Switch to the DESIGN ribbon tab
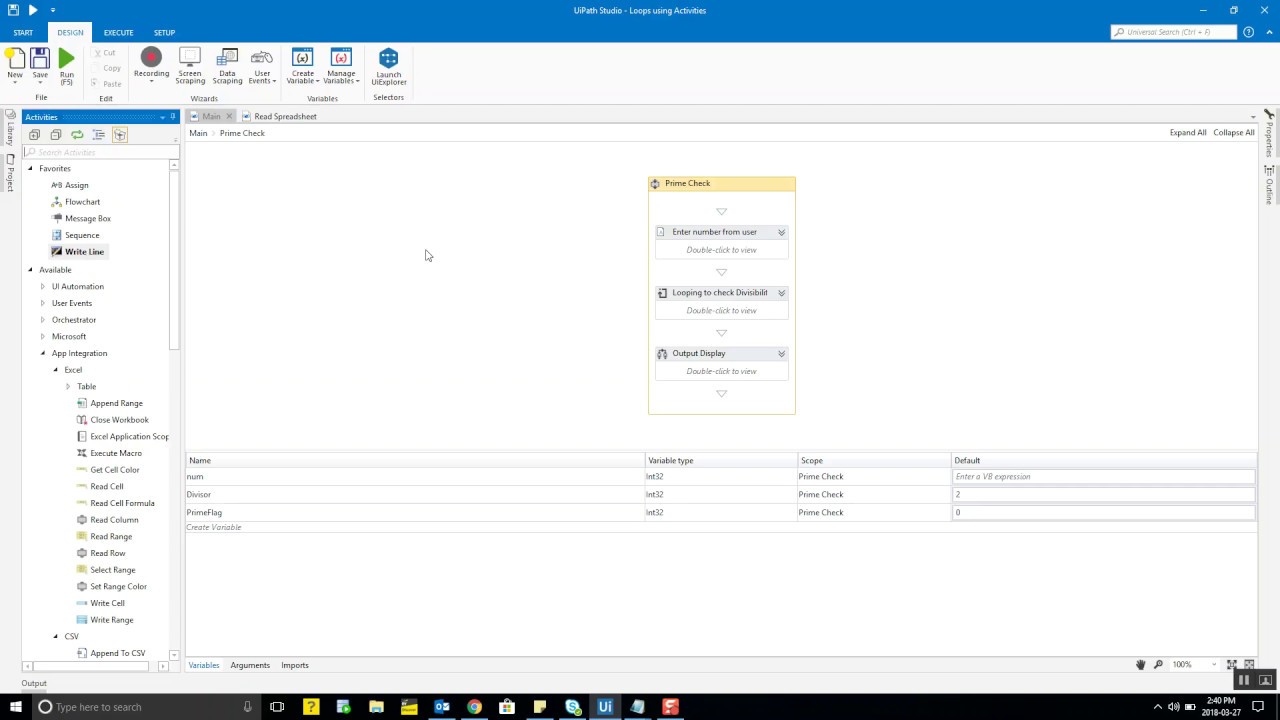This screenshot has width=1280, height=720. point(70,33)
